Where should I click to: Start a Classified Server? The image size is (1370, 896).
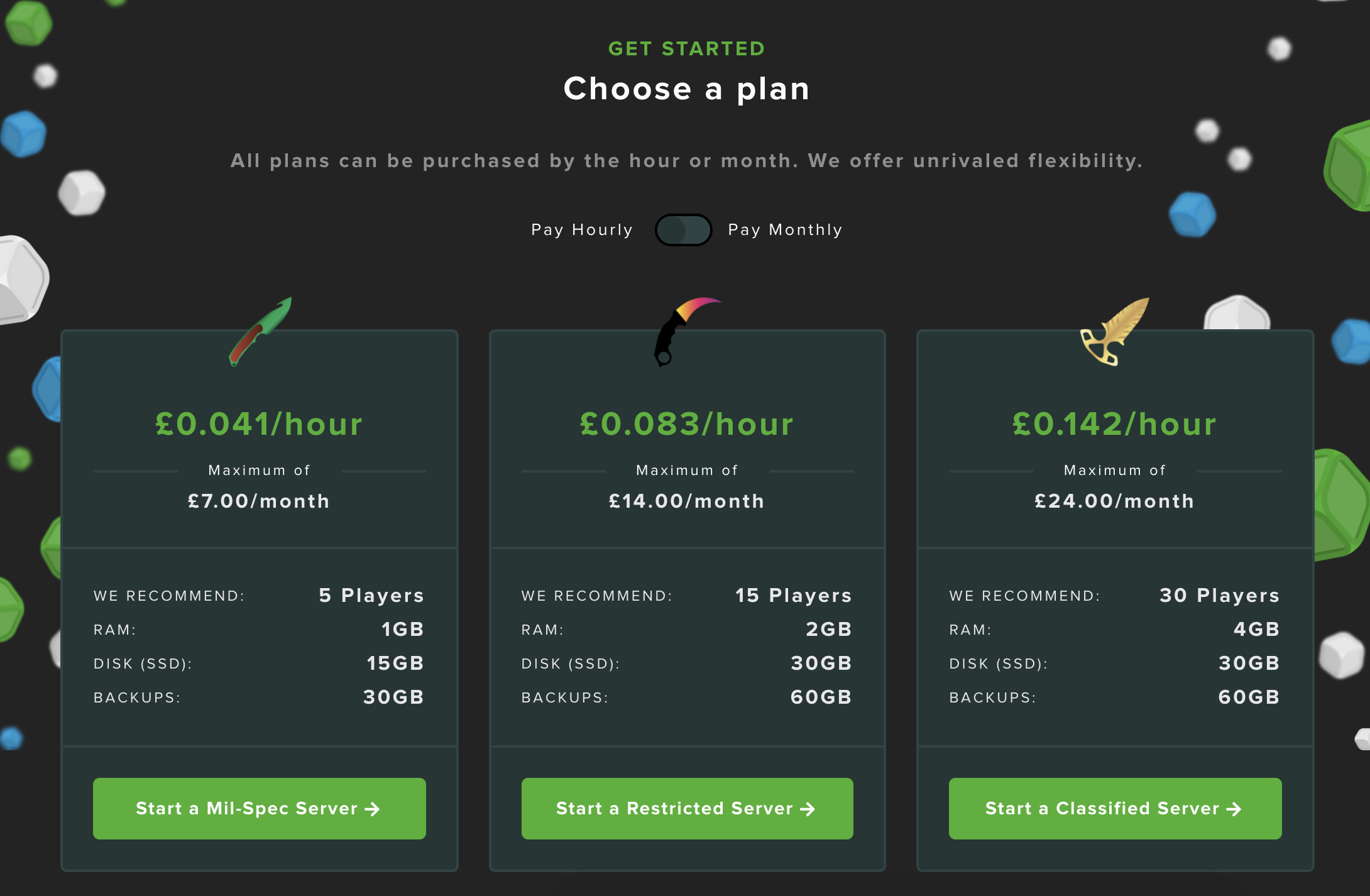1115,808
